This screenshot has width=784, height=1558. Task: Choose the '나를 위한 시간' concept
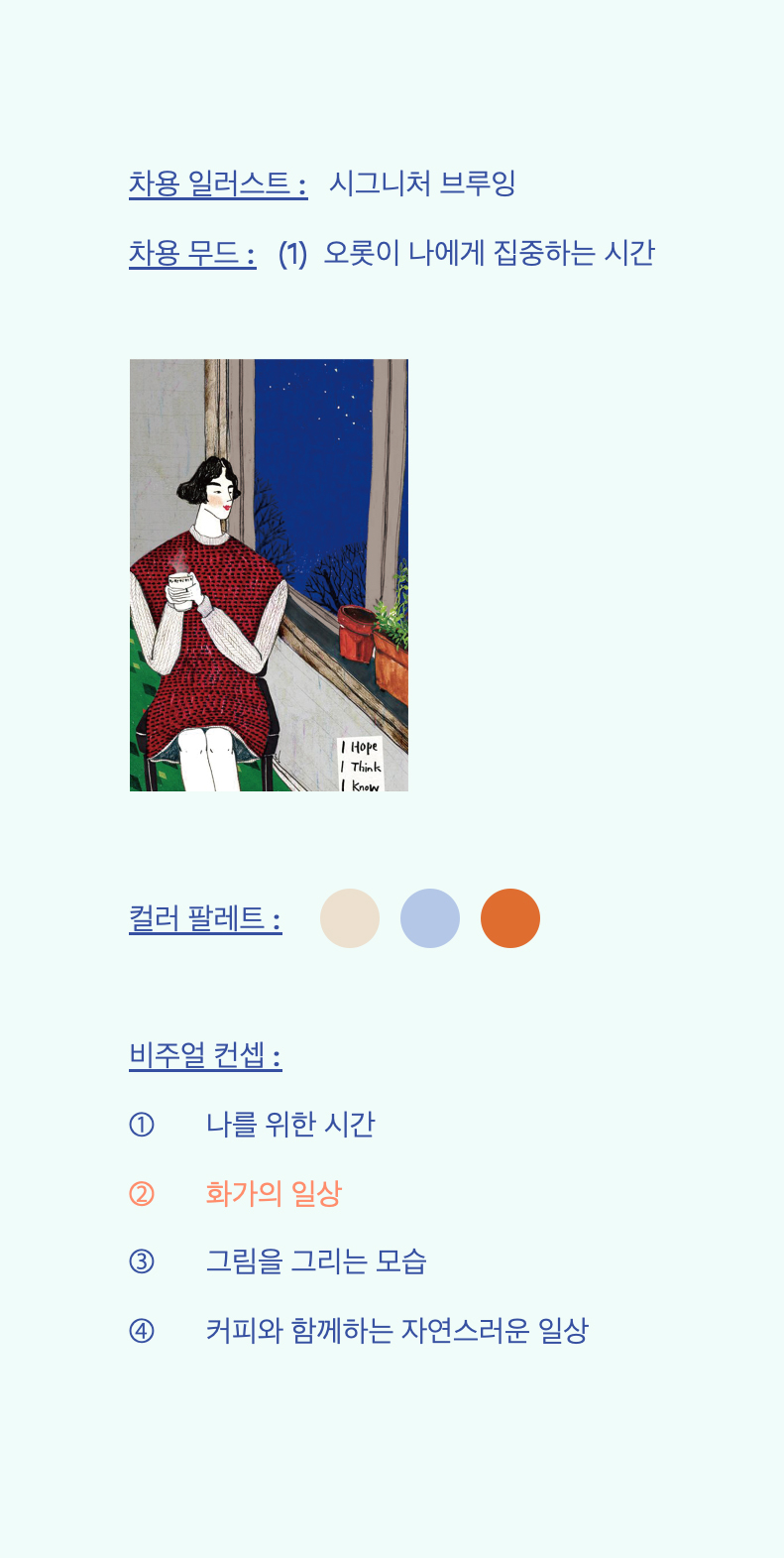pos(290,1125)
